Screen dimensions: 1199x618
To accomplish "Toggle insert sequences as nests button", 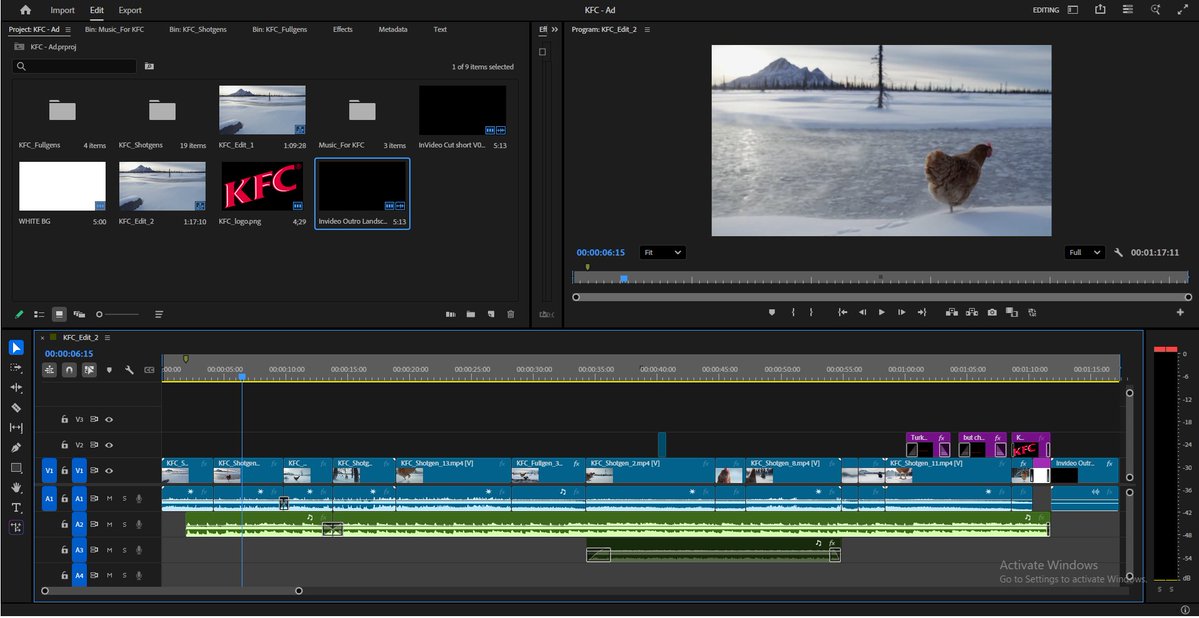I will pyautogui.click(x=50, y=369).
